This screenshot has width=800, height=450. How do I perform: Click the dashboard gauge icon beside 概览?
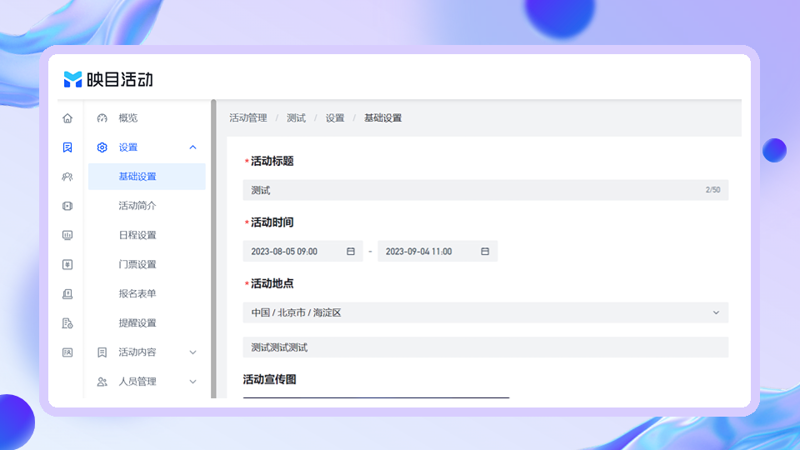[102, 118]
